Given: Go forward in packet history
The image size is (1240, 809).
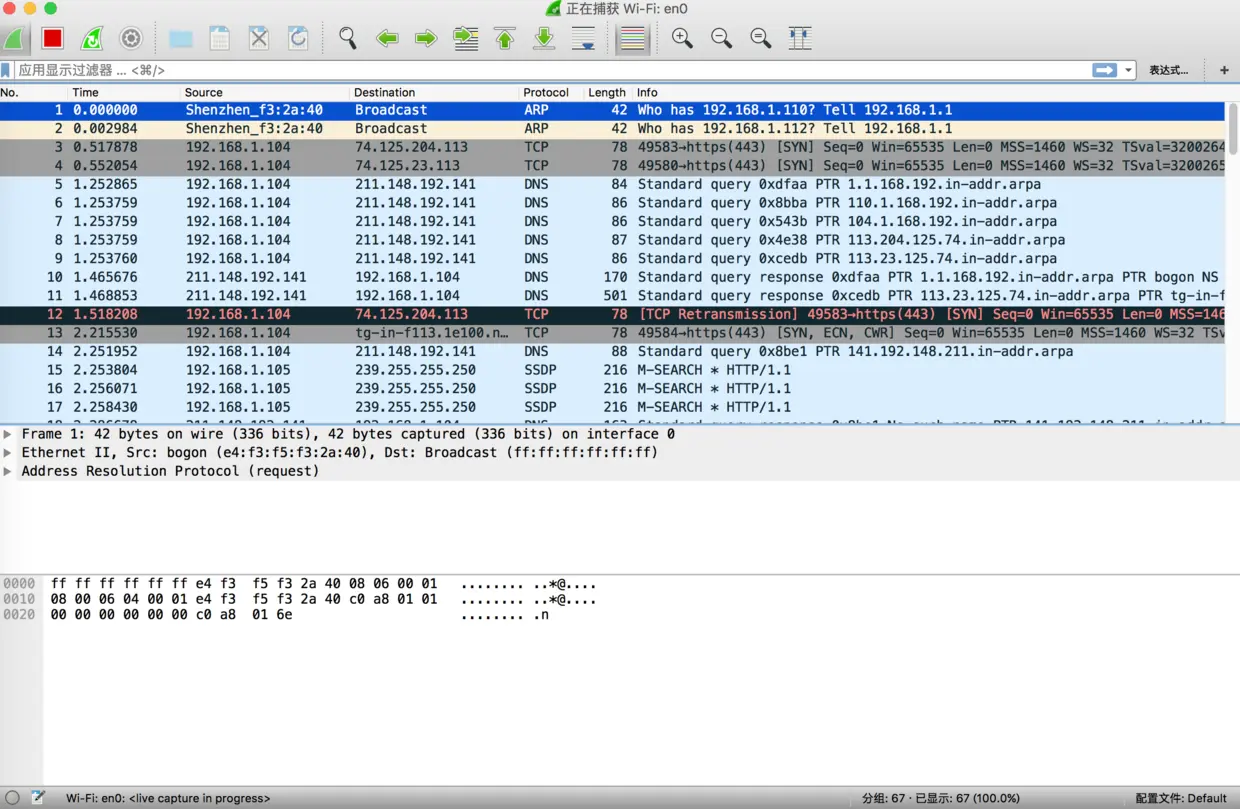Looking at the screenshot, I should point(426,39).
